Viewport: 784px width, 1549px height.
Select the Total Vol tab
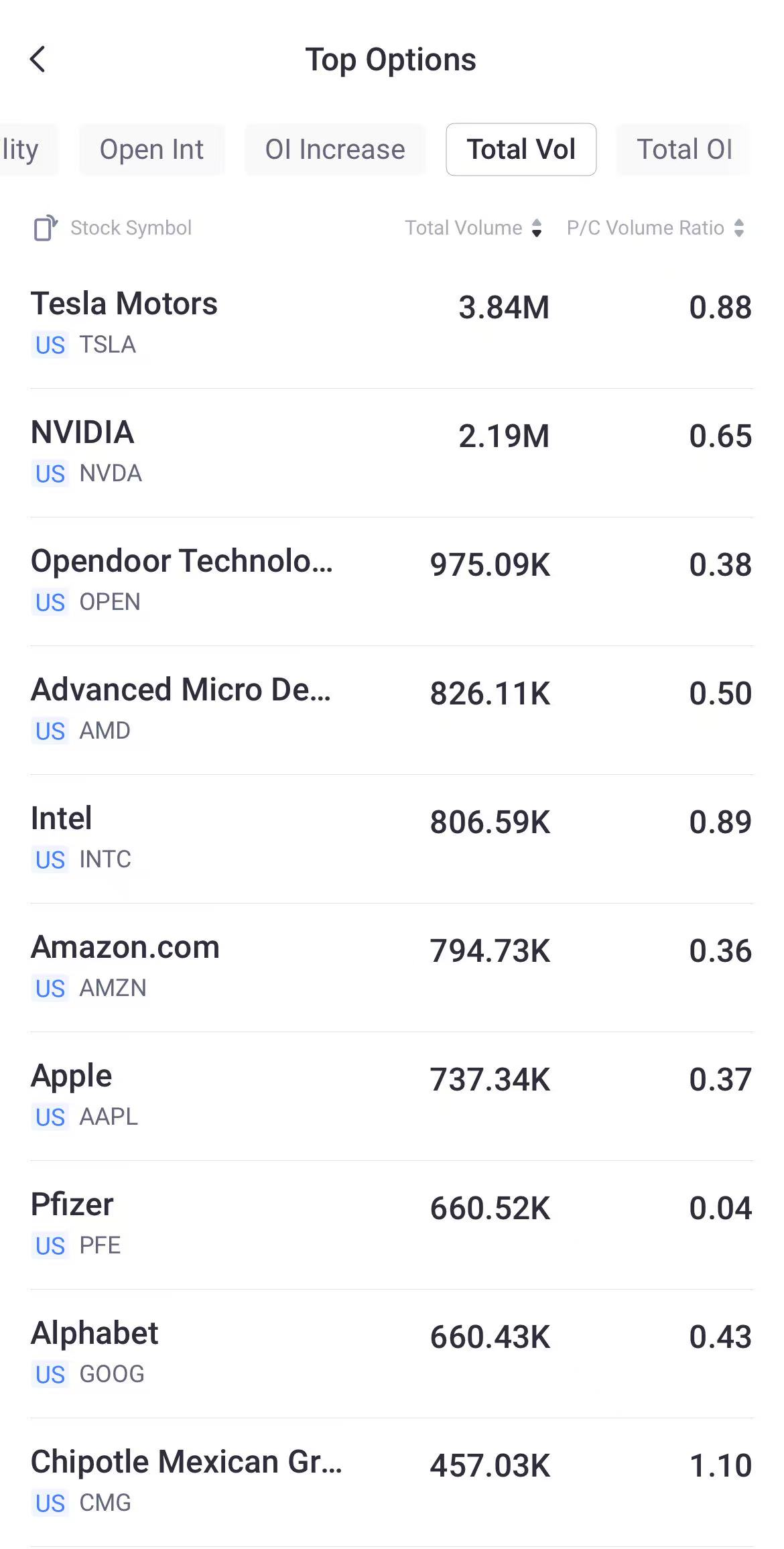521,149
